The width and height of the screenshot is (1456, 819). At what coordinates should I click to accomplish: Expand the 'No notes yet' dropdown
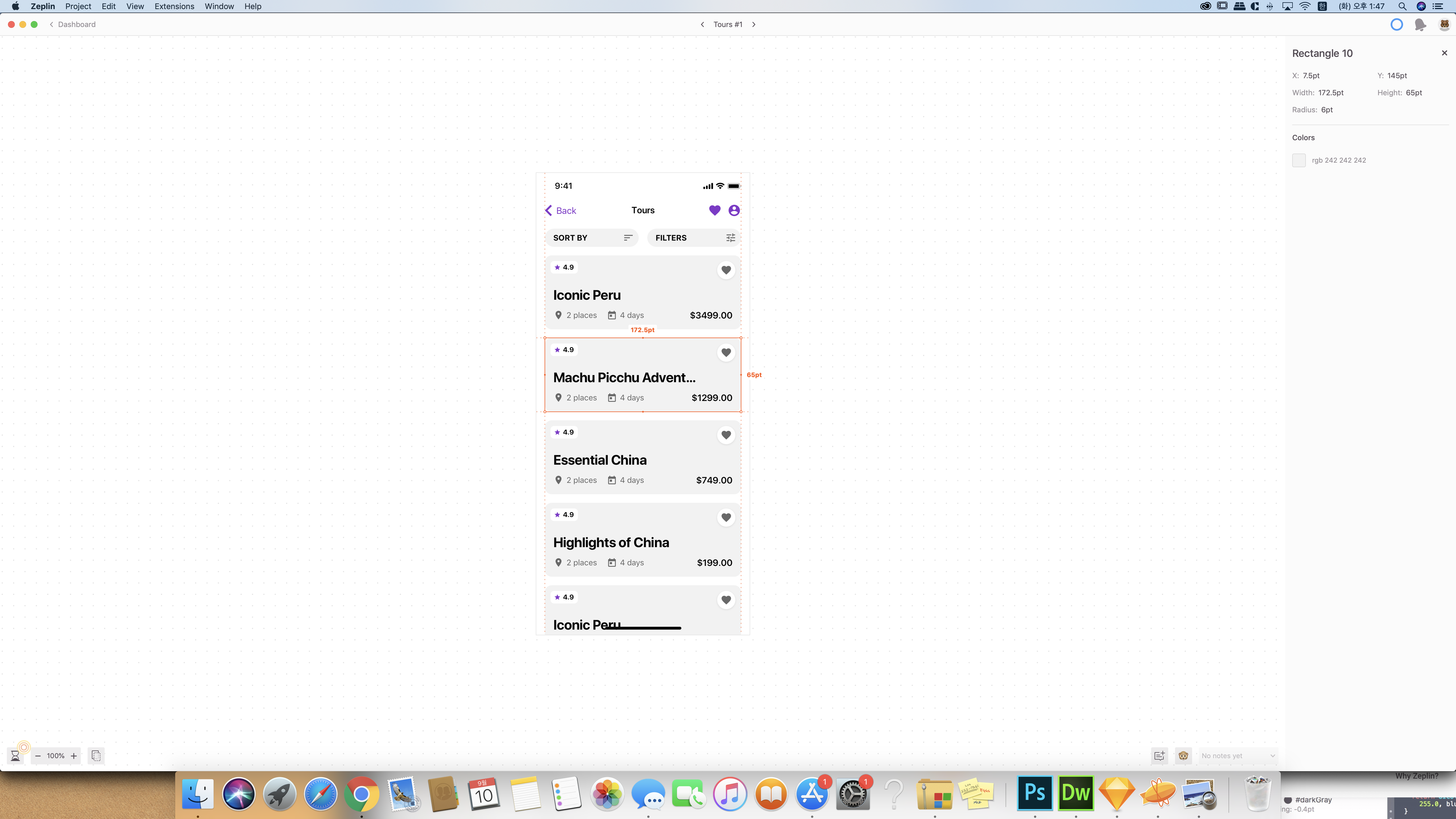point(1238,756)
